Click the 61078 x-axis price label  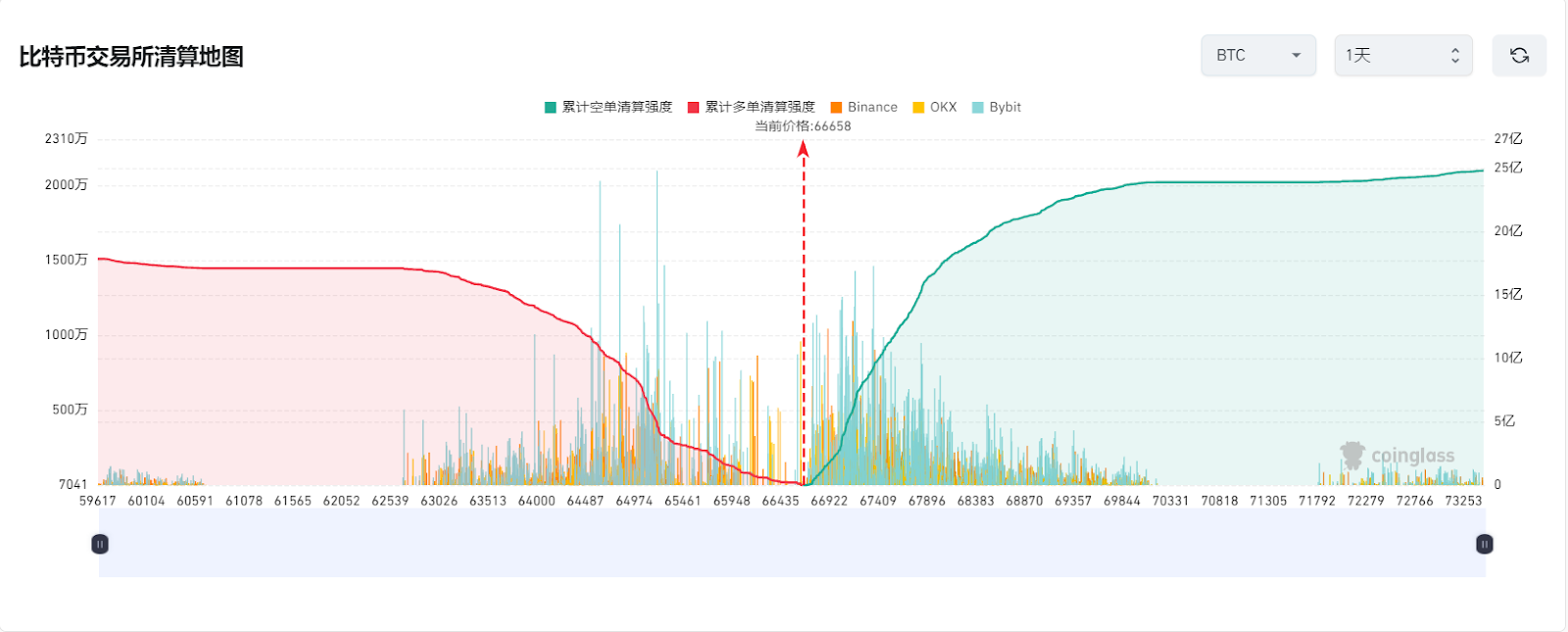(x=244, y=501)
